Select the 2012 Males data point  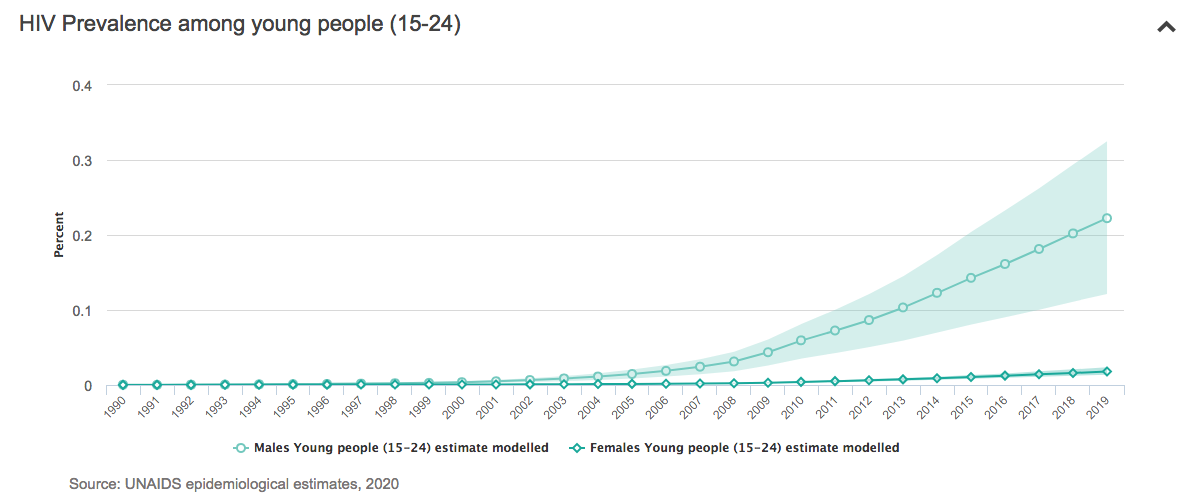pos(869,320)
